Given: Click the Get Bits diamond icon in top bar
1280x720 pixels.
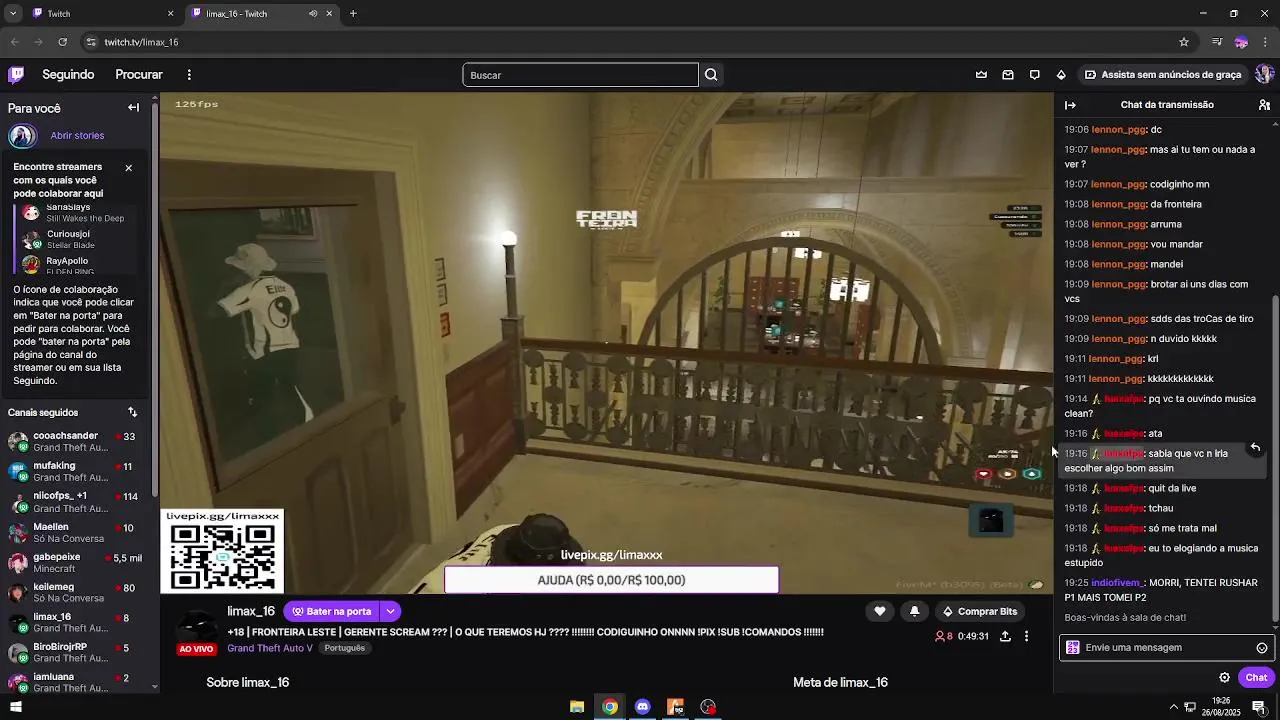Looking at the screenshot, I should [x=1061, y=75].
